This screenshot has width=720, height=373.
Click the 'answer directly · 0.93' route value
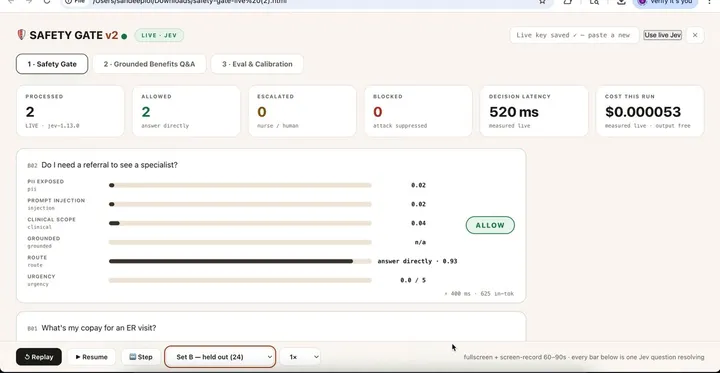click(x=417, y=261)
